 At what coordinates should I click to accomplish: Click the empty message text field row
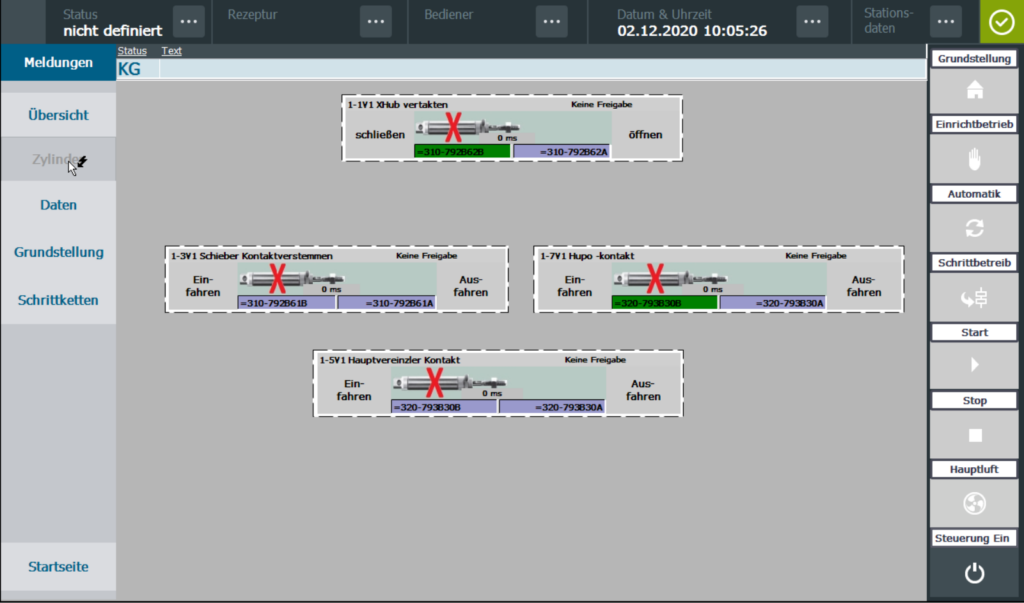click(x=542, y=69)
